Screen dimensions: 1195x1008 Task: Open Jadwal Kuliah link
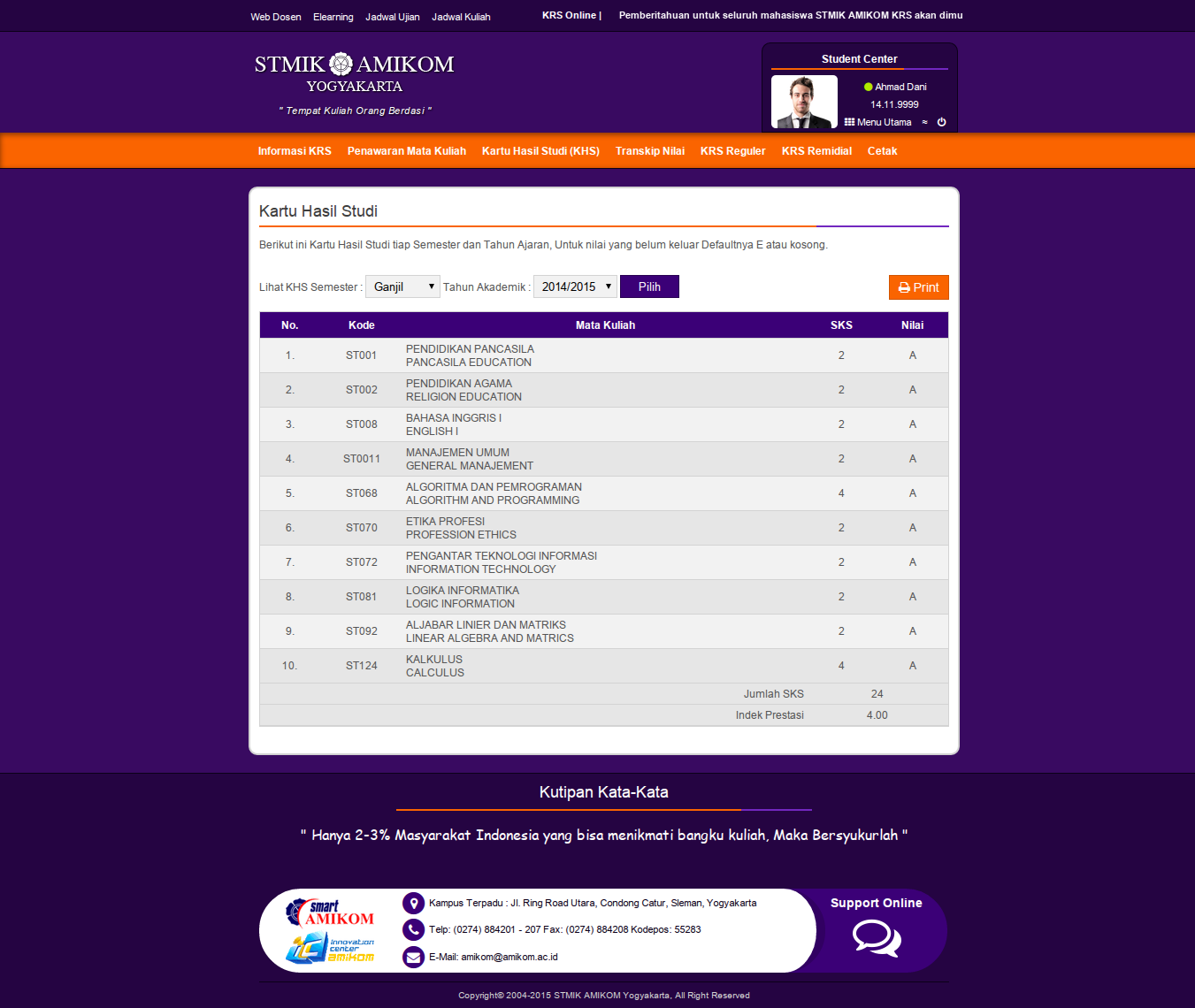pos(461,17)
